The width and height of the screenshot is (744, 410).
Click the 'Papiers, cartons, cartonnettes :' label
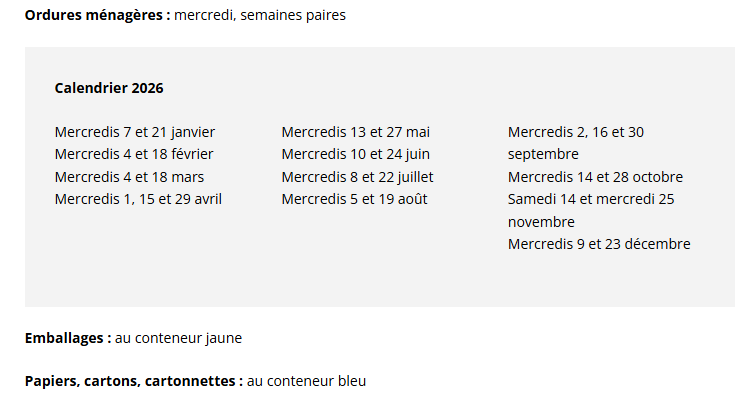(134, 381)
